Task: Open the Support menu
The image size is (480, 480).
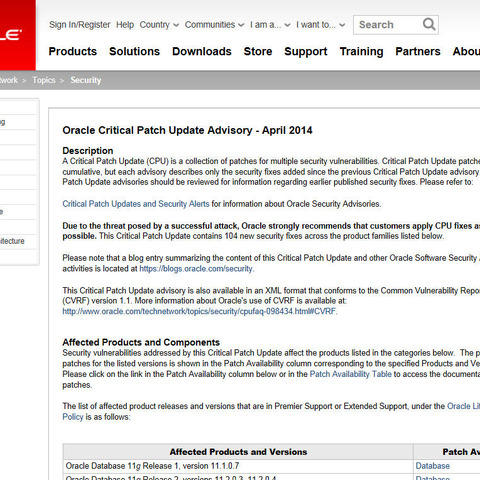Action: point(306,52)
